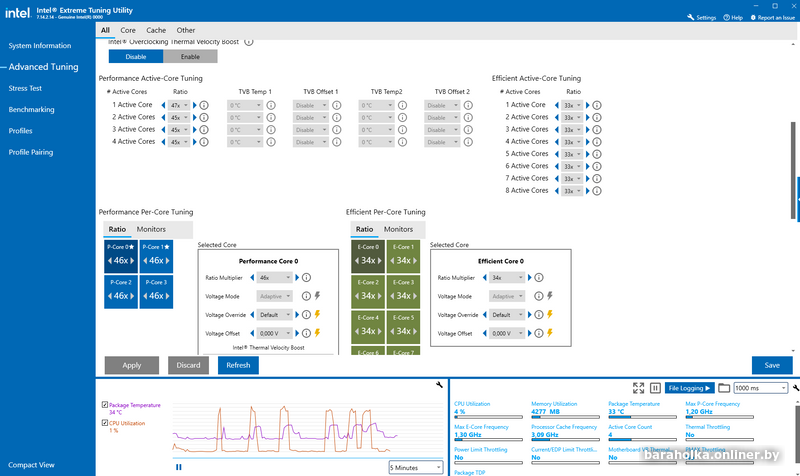The width and height of the screenshot is (800, 476).
Task: Show info for Efficient Core 0 Voltage Mode
Action: coord(538,296)
